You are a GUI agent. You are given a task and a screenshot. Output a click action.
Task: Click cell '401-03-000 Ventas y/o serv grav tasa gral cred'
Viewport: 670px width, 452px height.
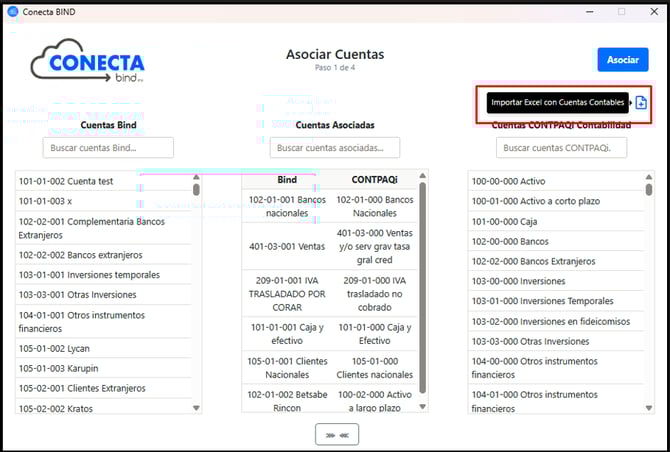click(374, 247)
